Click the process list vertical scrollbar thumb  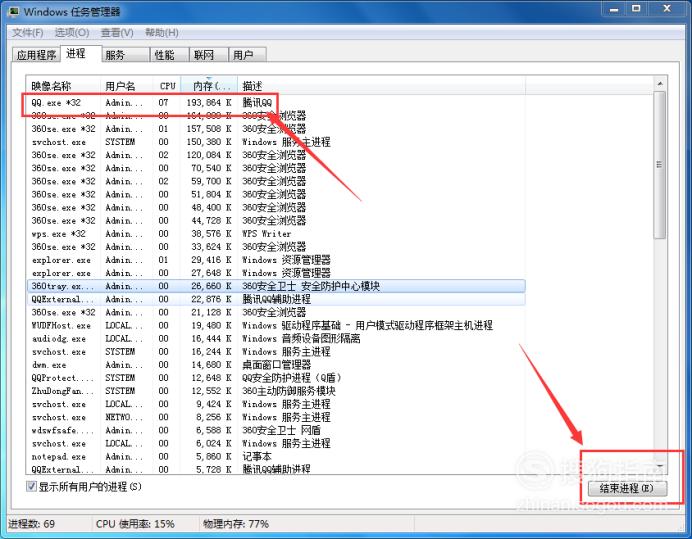[660, 165]
